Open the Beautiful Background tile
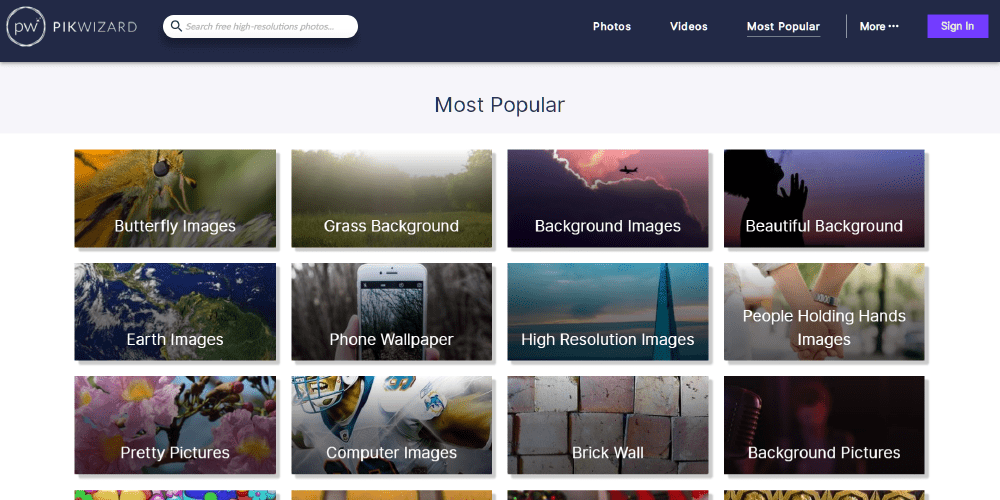 824,198
